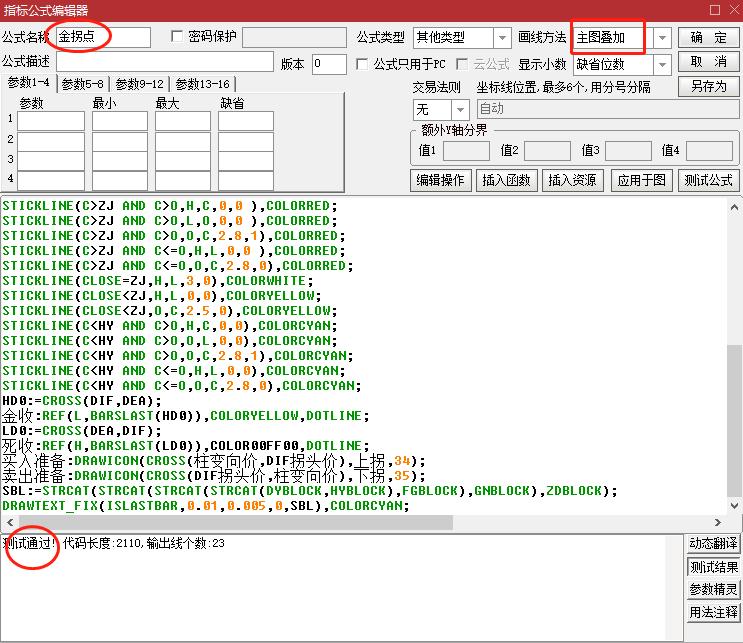Click the 插入函数 button

507,180
